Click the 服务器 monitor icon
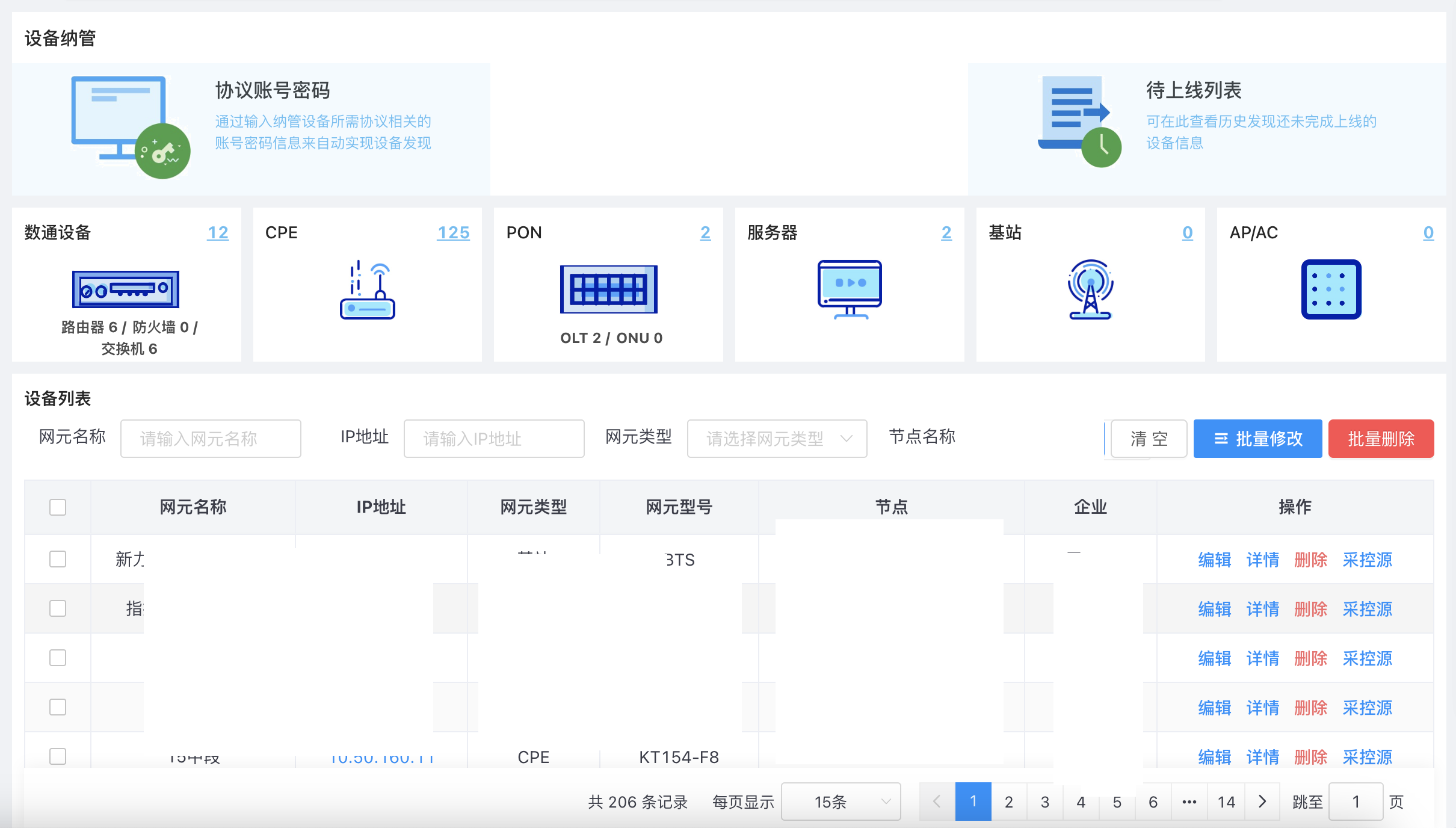1456x828 pixels. tap(850, 289)
